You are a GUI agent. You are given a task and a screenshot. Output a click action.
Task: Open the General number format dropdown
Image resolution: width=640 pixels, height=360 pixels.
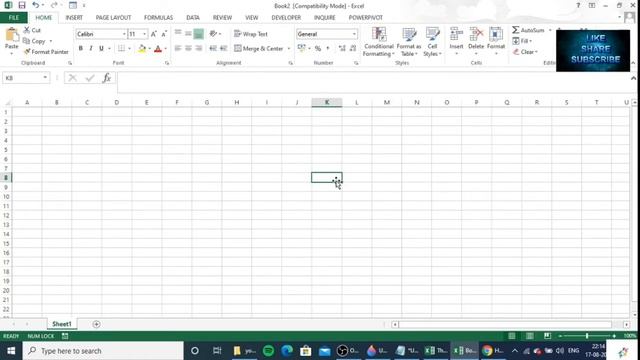(354, 34)
